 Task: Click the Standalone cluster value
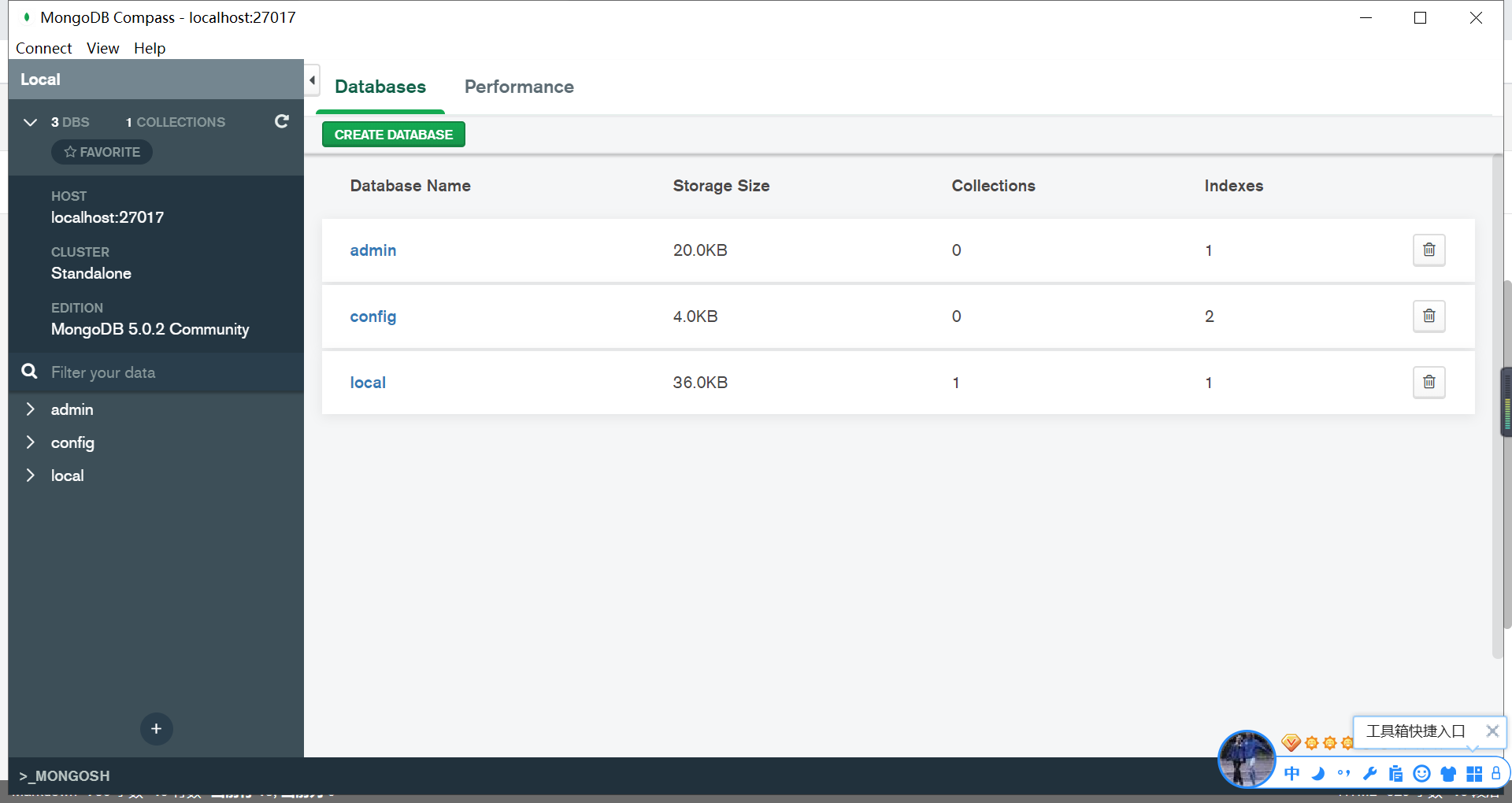[91, 273]
